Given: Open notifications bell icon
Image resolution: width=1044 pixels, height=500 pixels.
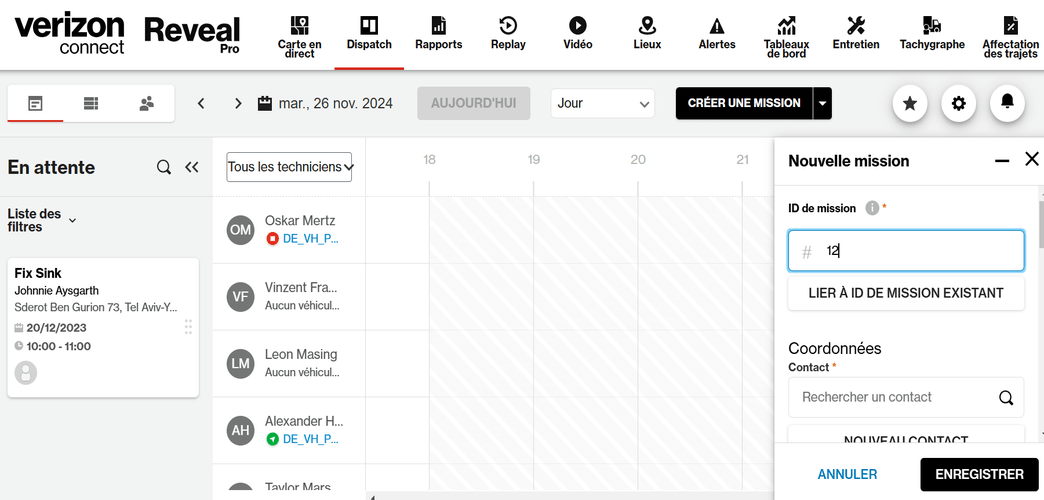Looking at the screenshot, I should pos(1007,103).
